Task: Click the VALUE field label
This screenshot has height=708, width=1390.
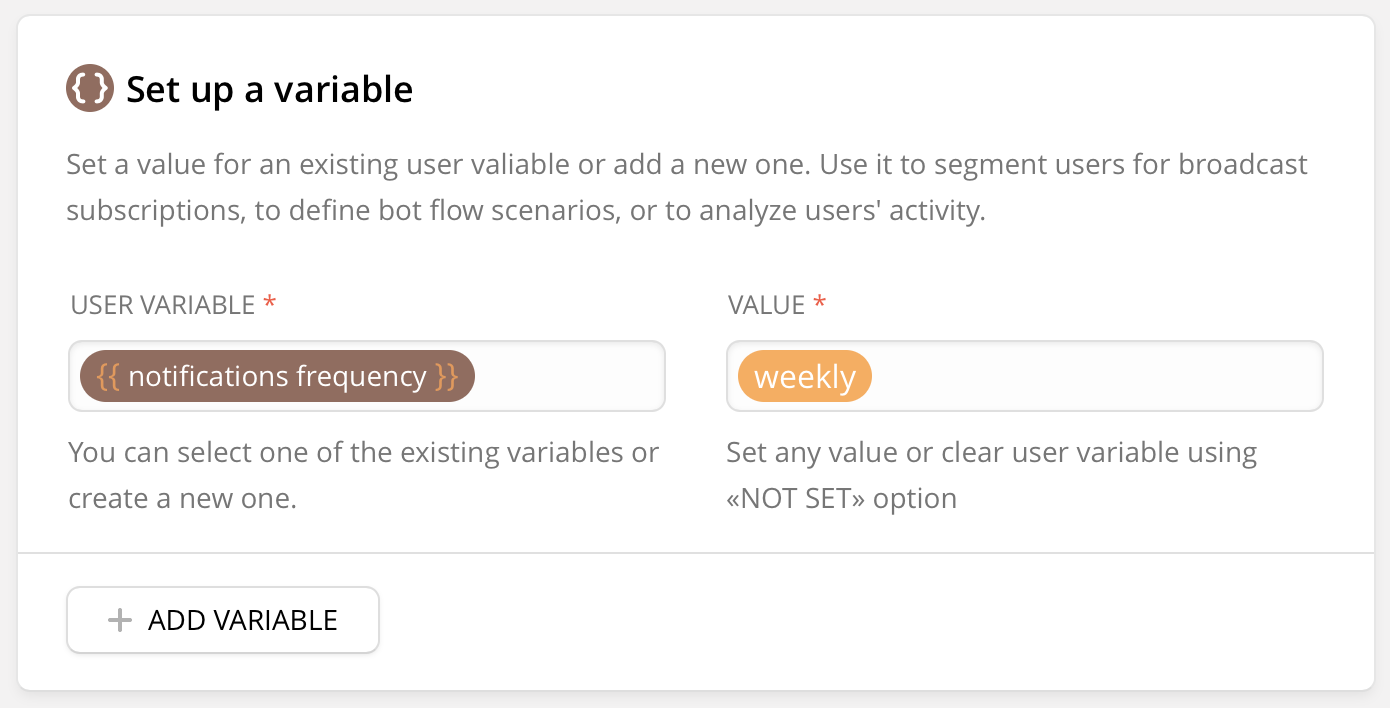Action: pos(766,306)
